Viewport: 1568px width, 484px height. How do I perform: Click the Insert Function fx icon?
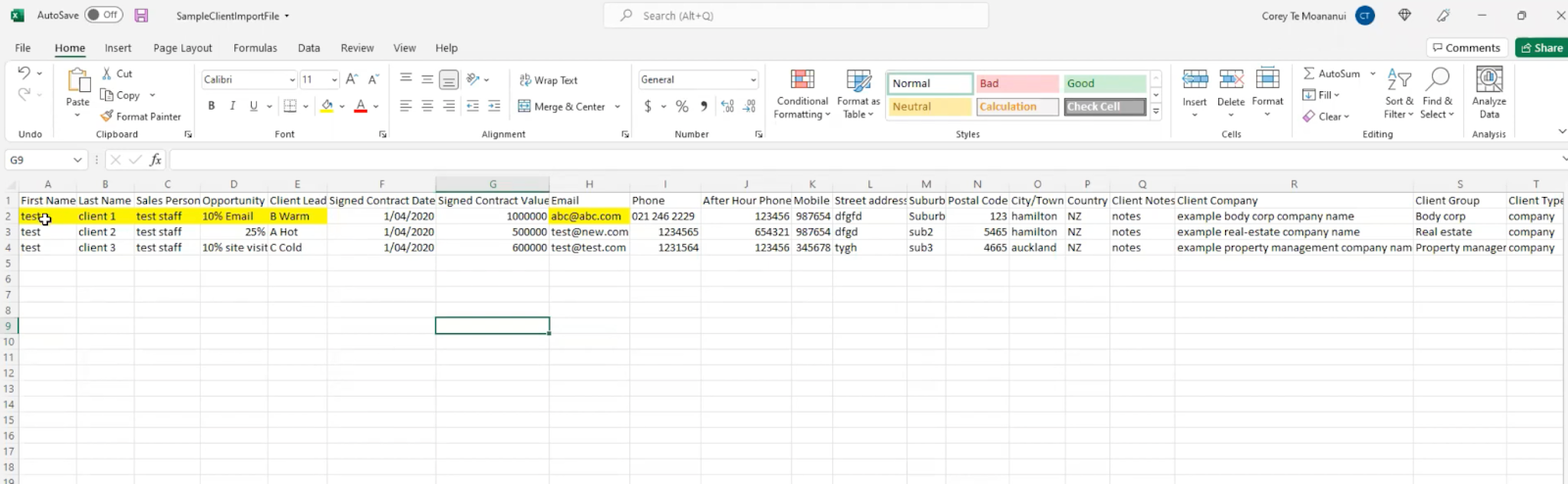pyautogui.click(x=155, y=160)
